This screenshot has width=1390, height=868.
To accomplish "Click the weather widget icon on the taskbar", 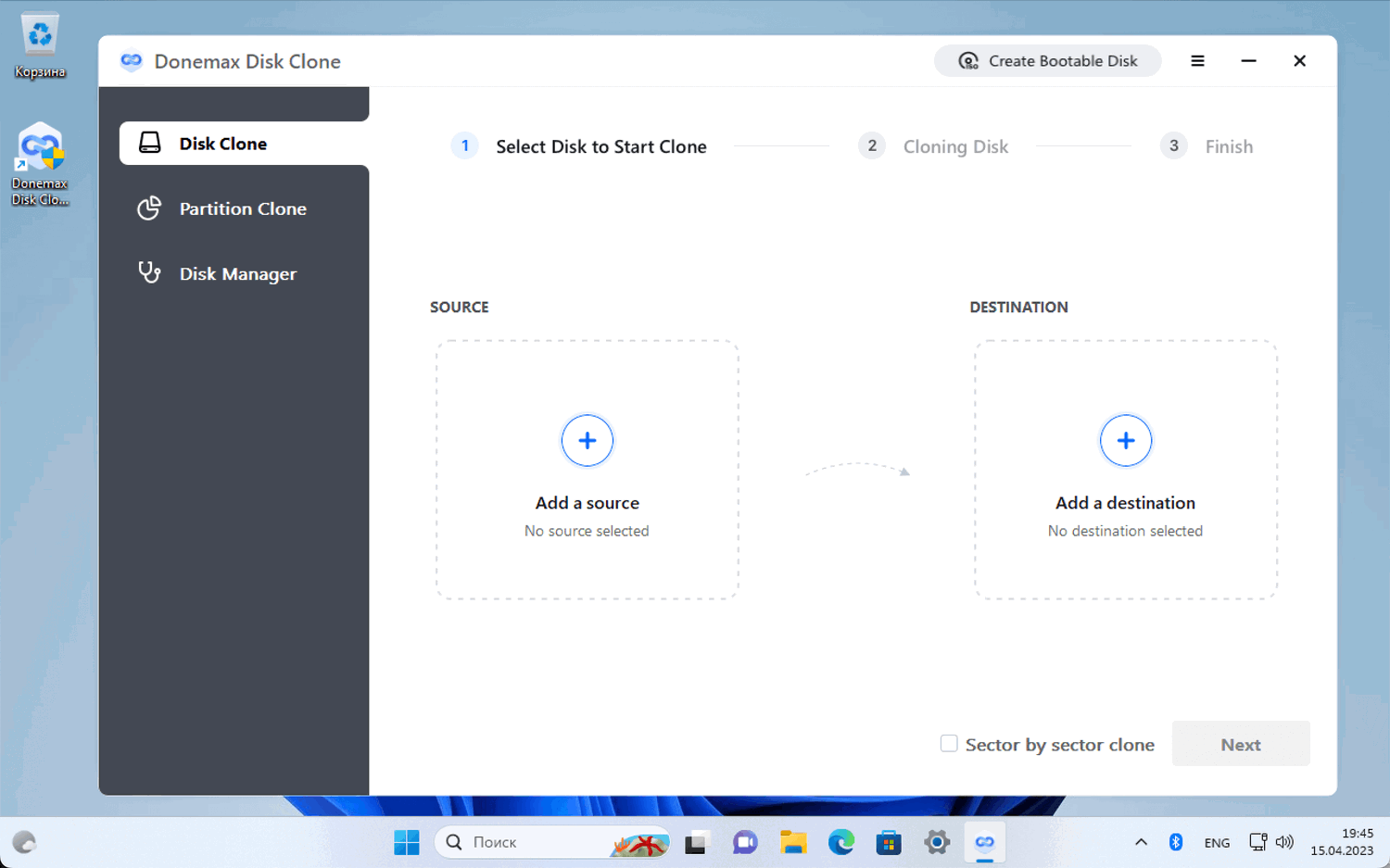I will point(24,842).
